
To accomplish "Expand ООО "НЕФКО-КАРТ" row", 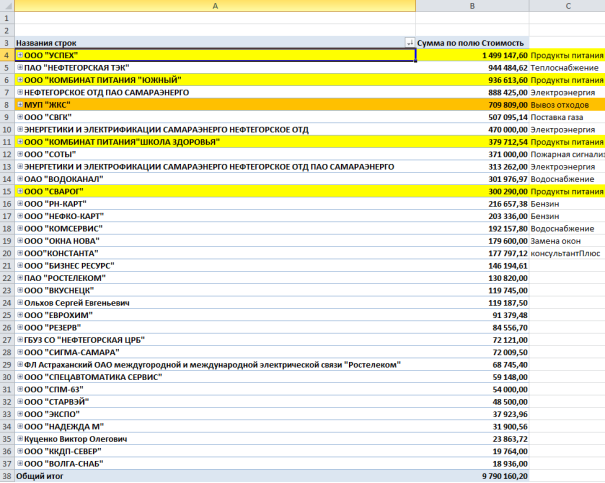I will pyautogui.click(x=20, y=216).
